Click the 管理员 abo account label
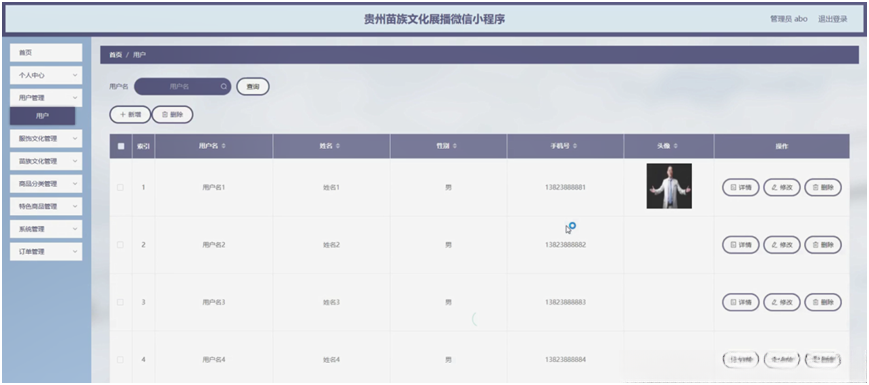Screen dimensions: 869x385 789,19
